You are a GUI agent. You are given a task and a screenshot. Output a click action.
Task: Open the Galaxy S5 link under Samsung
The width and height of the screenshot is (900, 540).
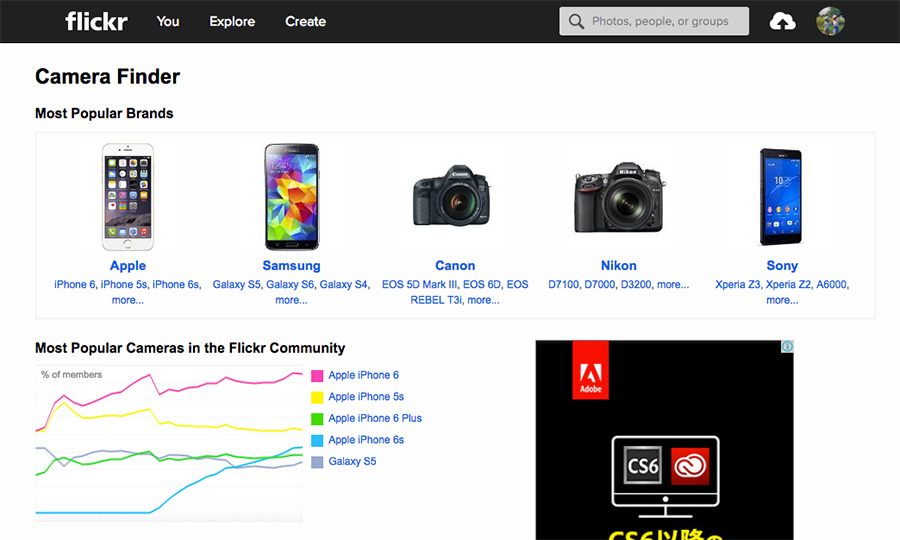point(236,285)
